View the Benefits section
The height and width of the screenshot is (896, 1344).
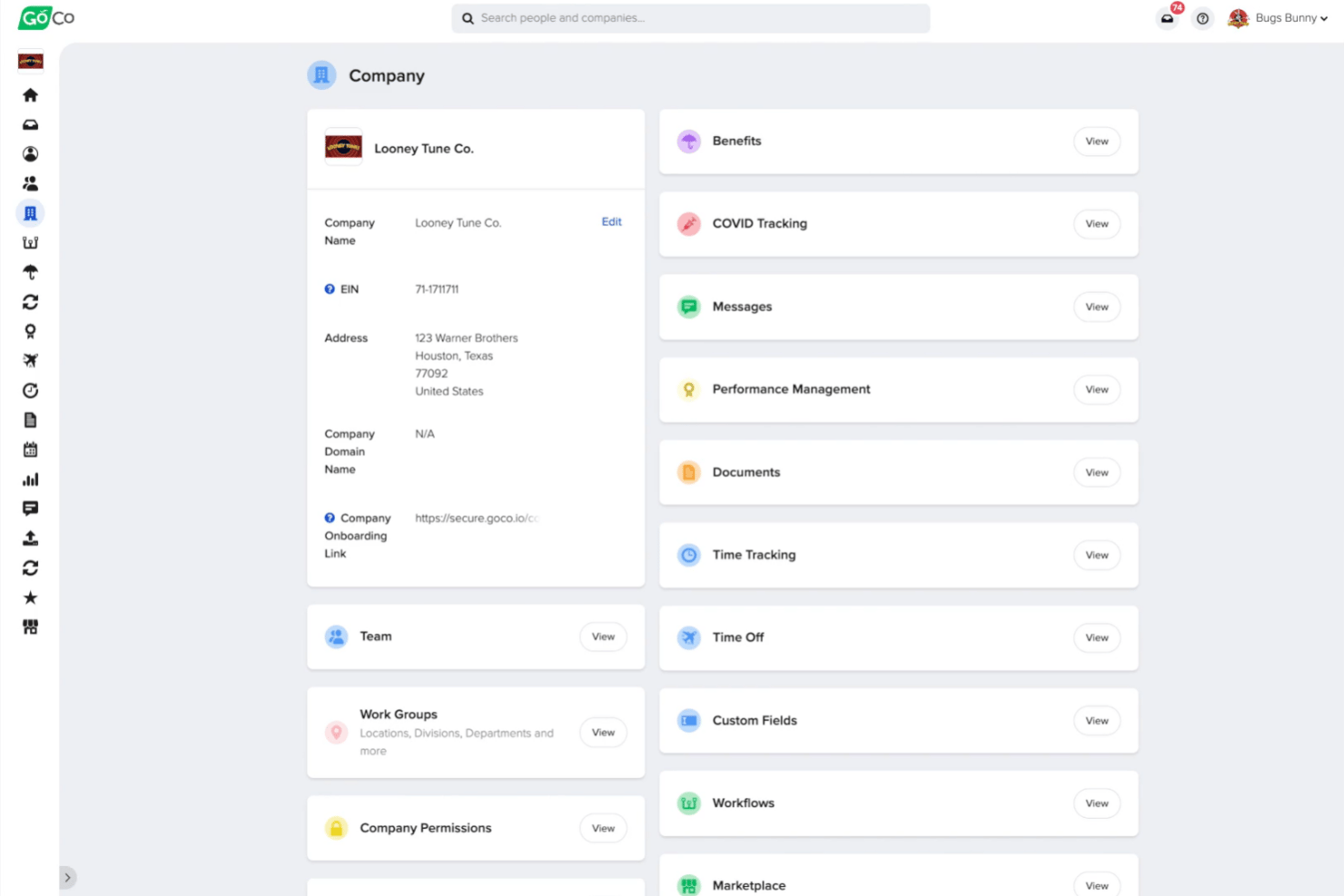point(1097,142)
